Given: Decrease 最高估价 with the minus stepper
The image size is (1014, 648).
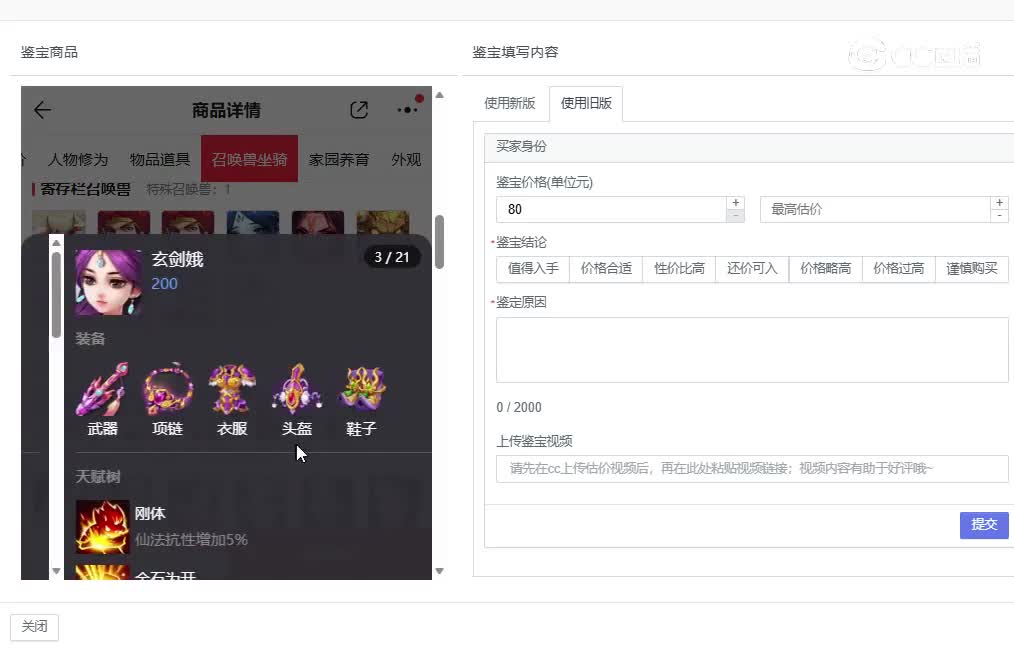Looking at the screenshot, I should pyautogui.click(x=999, y=216).
